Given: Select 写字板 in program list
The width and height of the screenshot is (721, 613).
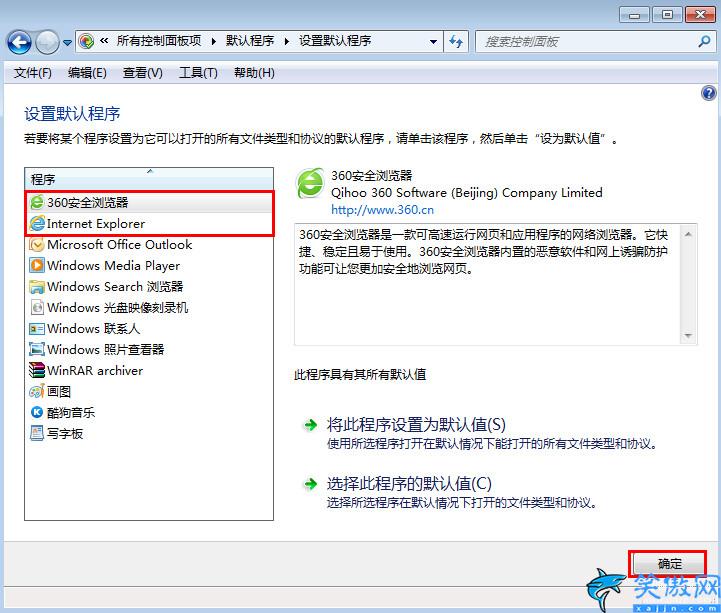Looking at the screenshot, I should point(149,433).
